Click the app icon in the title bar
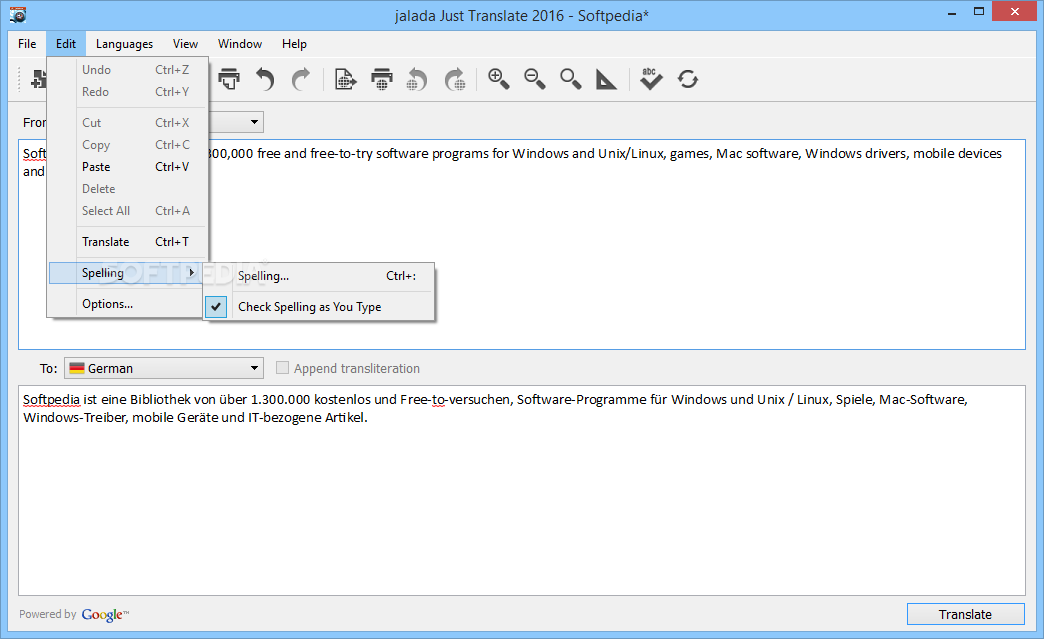 tap(18, 14)
